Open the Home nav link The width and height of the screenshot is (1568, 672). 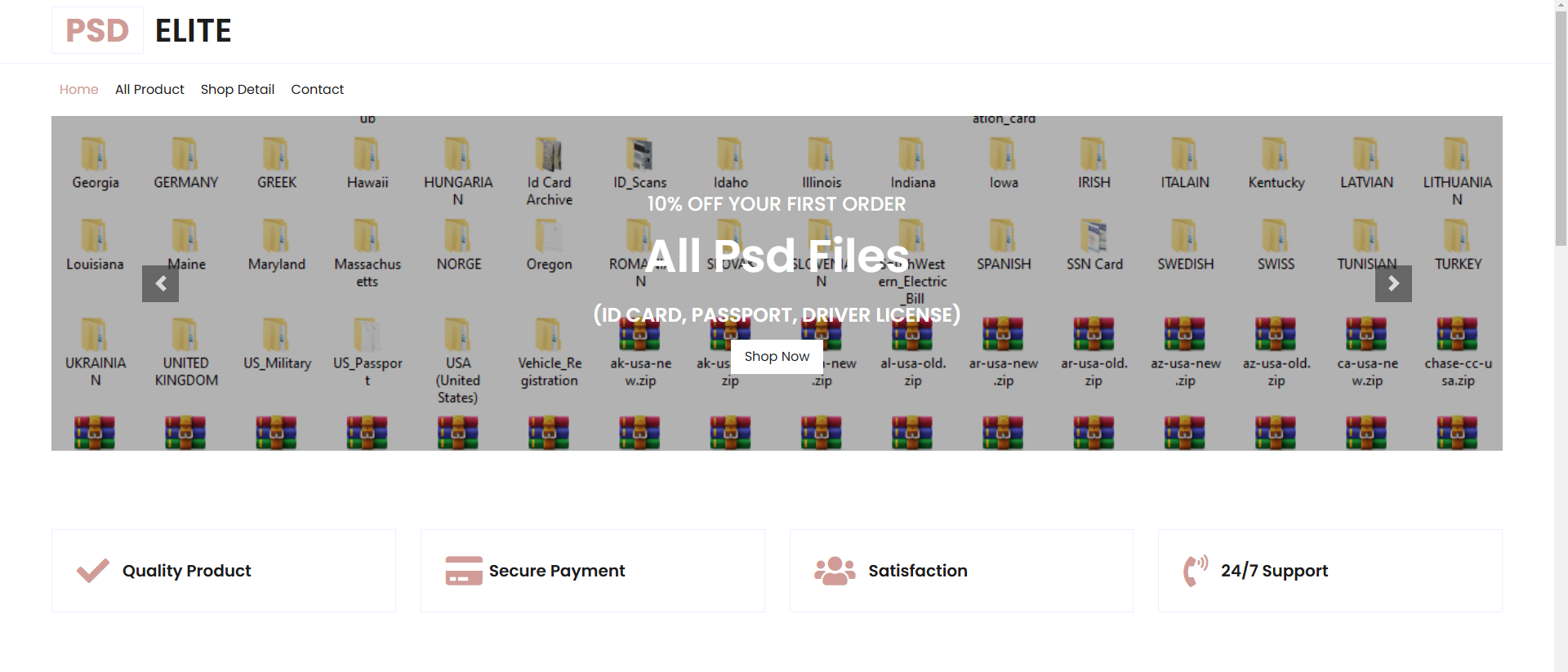click(x=79, y=89)
